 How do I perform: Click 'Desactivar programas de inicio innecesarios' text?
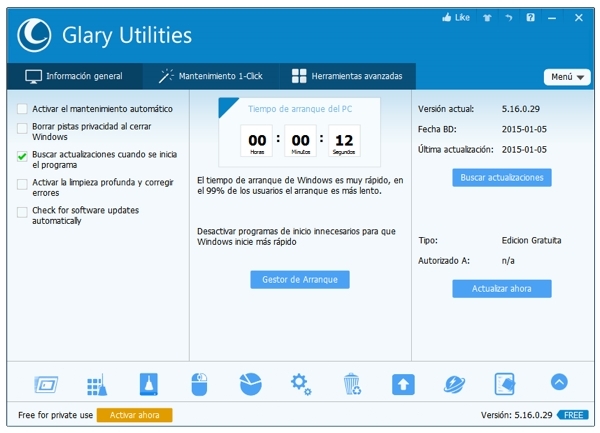point(296,236)
